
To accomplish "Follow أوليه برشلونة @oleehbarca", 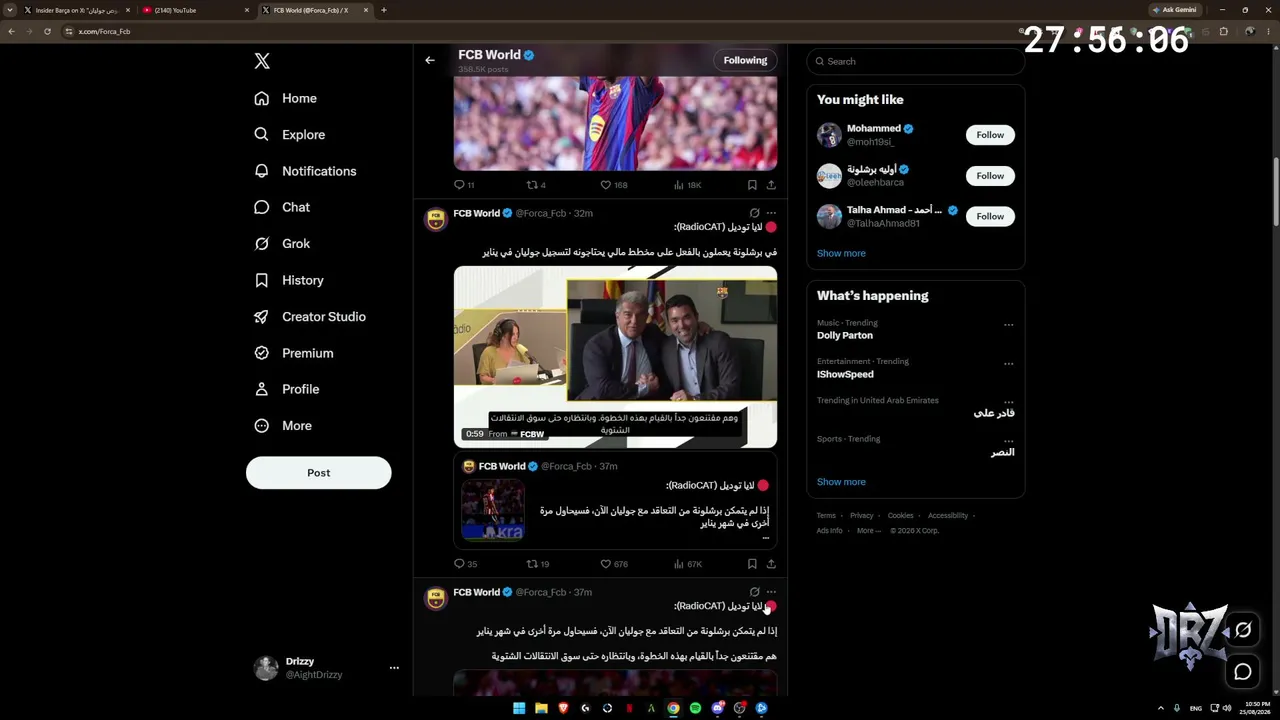I will (990, 176).
